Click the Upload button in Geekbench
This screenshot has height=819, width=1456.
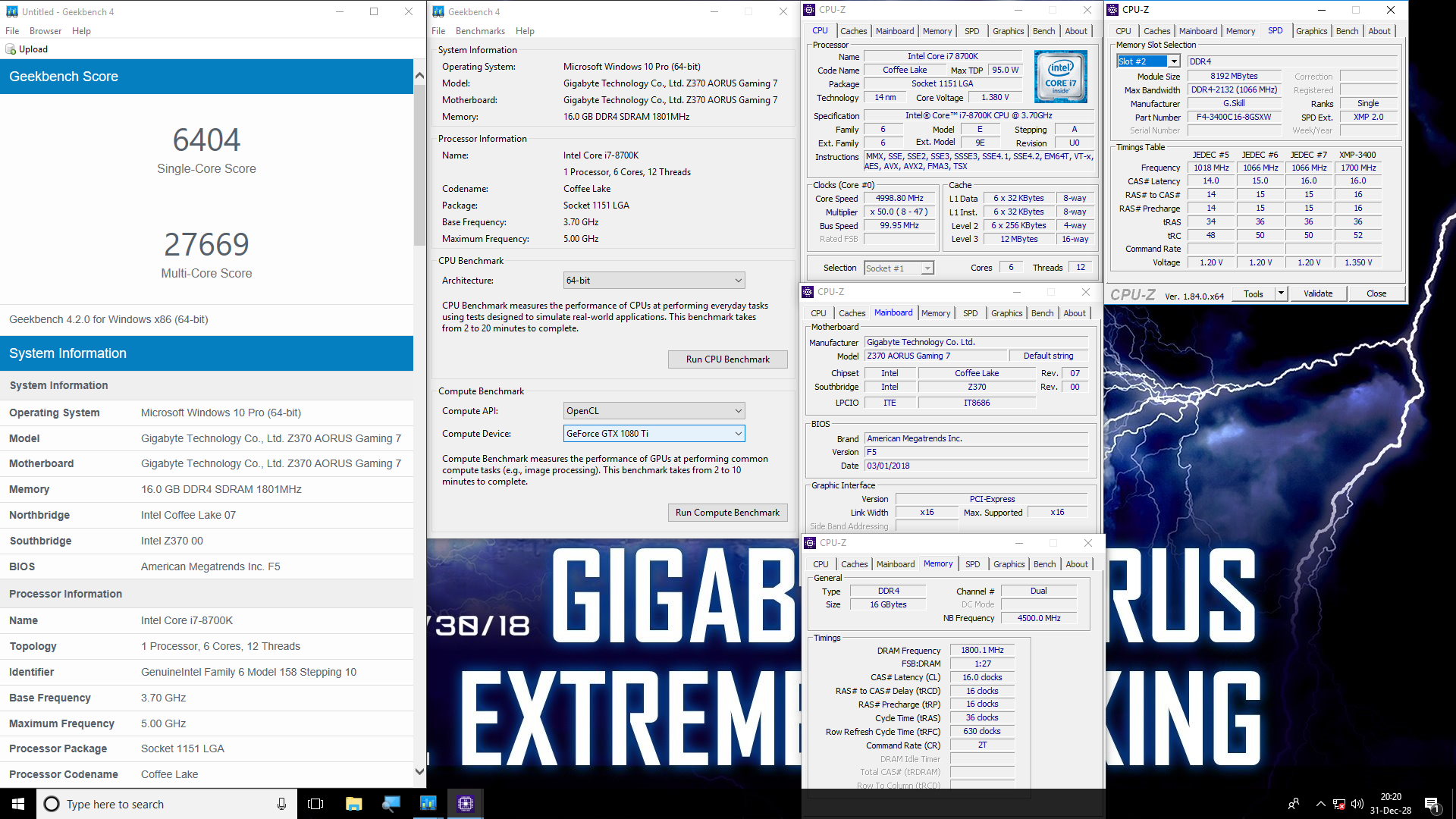coord(27,49)
